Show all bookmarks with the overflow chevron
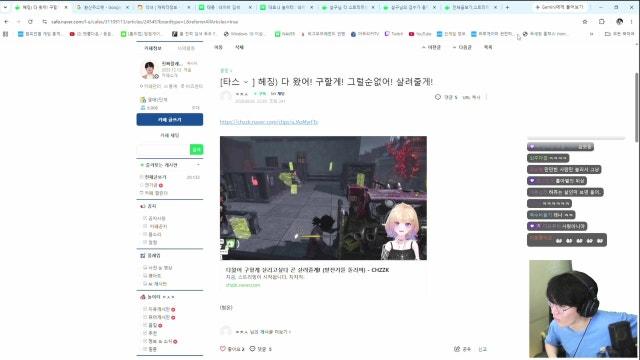Image resolution: width=640 pixels, height=360 pixels. 591,34
